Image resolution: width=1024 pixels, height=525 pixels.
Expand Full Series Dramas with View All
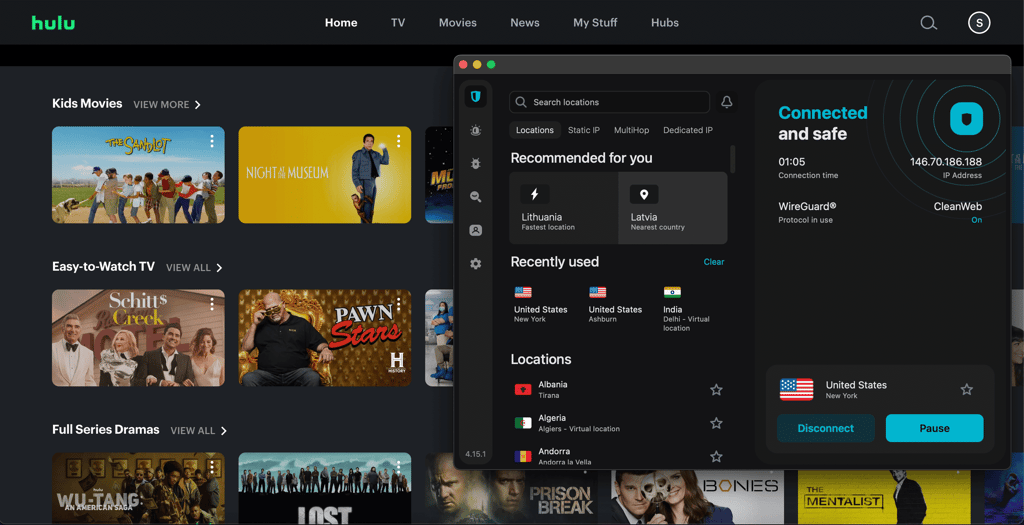point(199,431)
